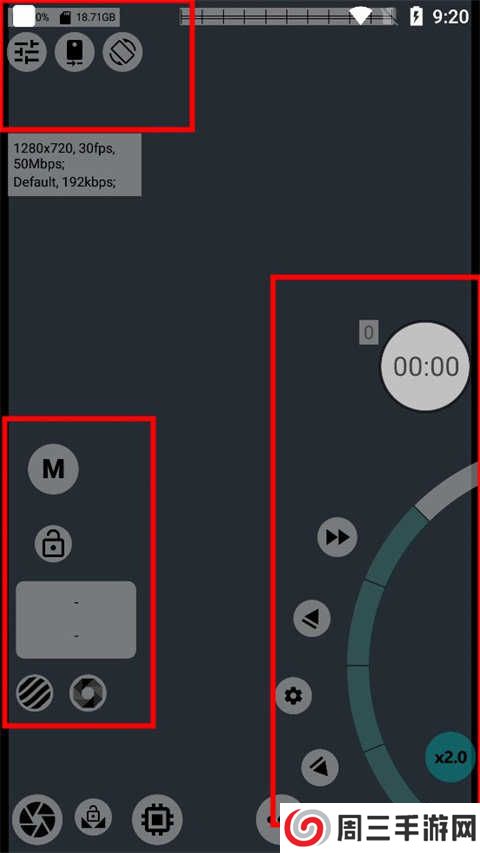Open the processor chip icon
This screenshot has width=480, height=853.
[x=157, y=819]
